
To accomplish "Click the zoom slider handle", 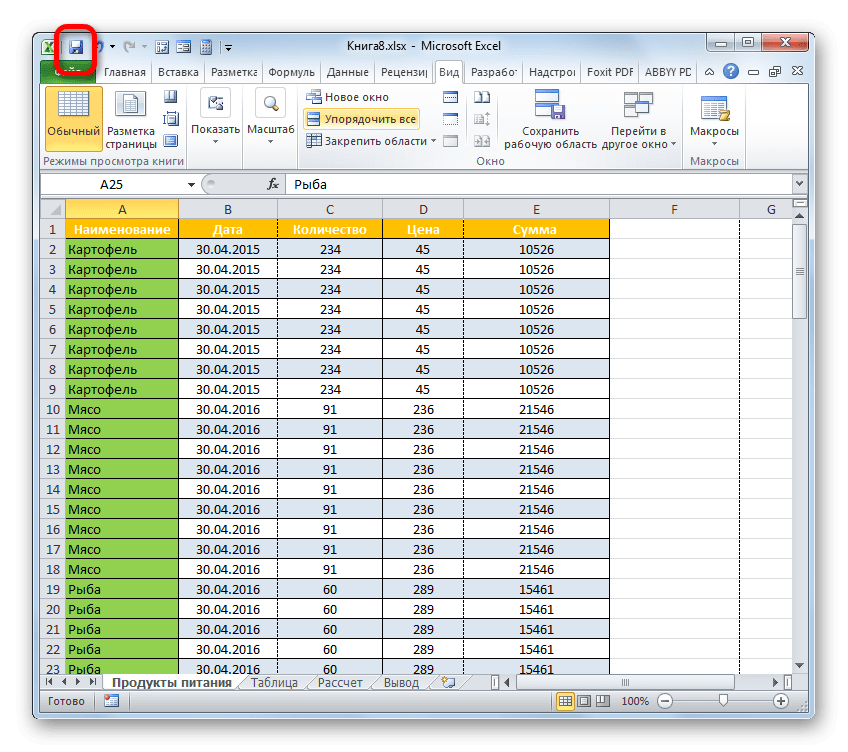I will pyautogui.click(x=723, y=701).
